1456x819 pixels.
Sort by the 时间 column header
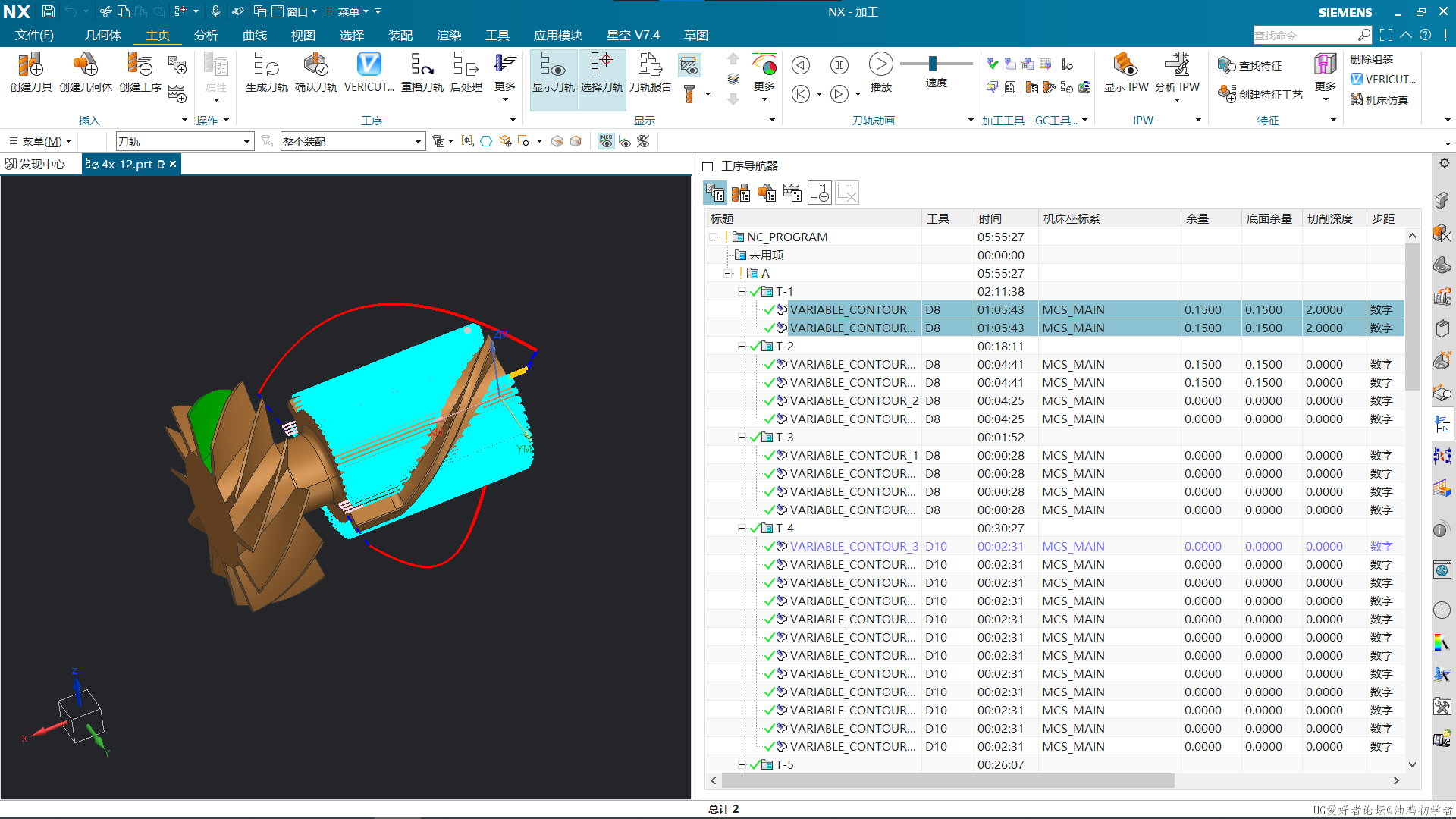coord(1005,219)
